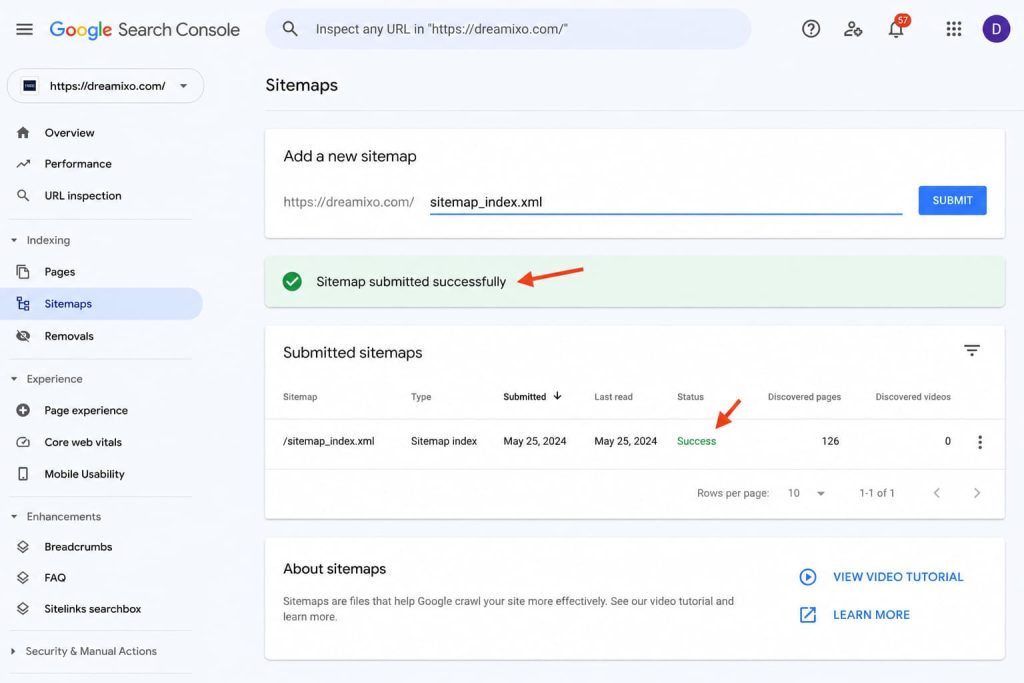This screenshot has height=683, width=1024.
Task: Open the dreamixo.com property selector dropdown
Action: pos(105,86)
